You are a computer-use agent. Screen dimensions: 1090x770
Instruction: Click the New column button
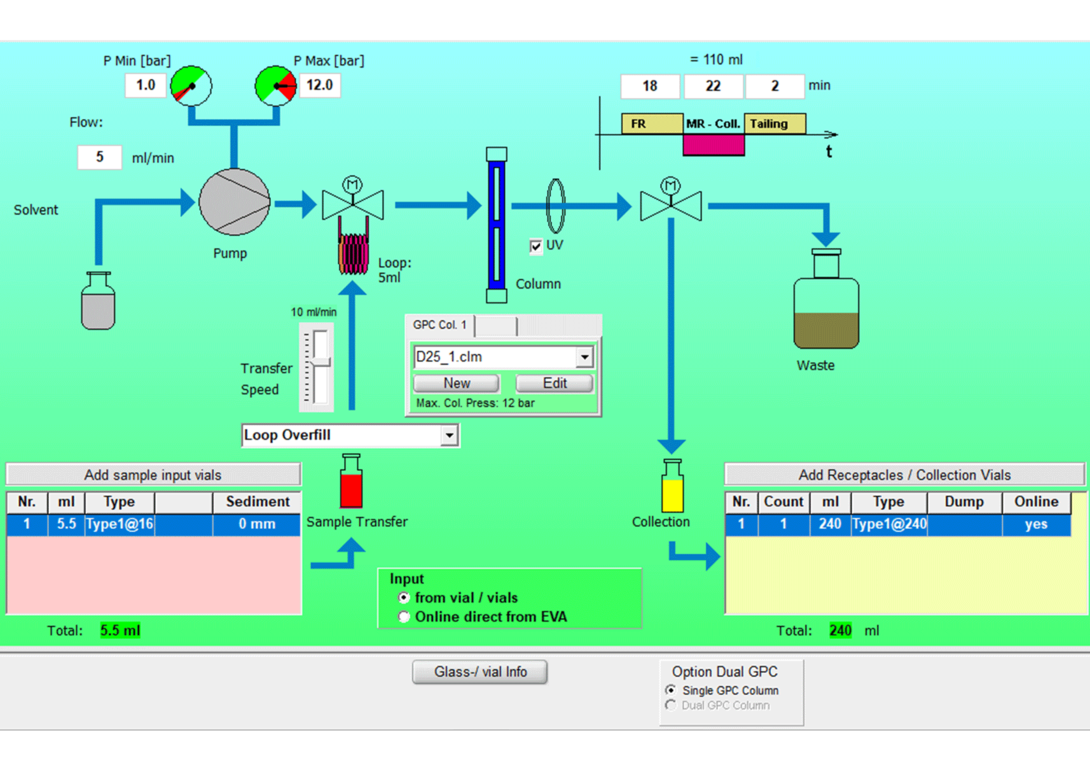(457, 383)
